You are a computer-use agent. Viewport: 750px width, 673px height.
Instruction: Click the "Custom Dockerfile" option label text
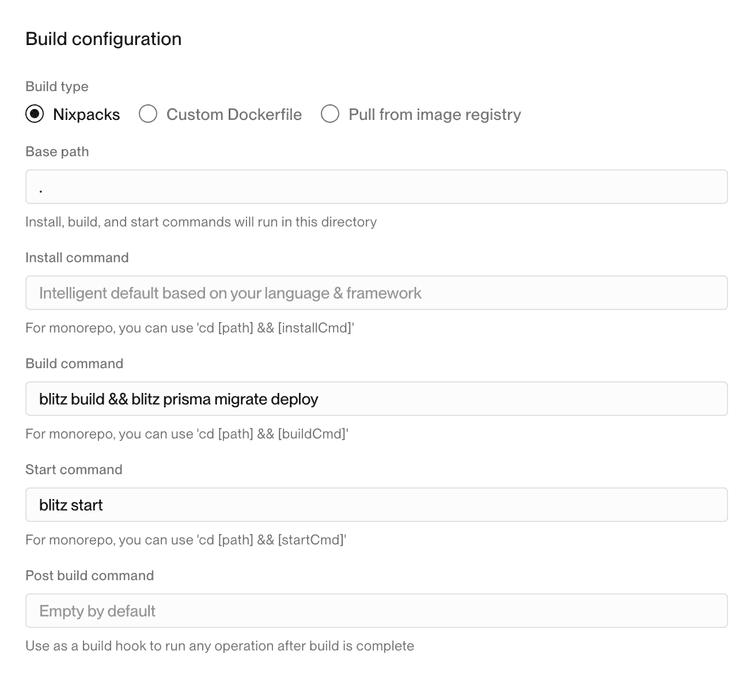pyautogui.click(x=234, y=114)
